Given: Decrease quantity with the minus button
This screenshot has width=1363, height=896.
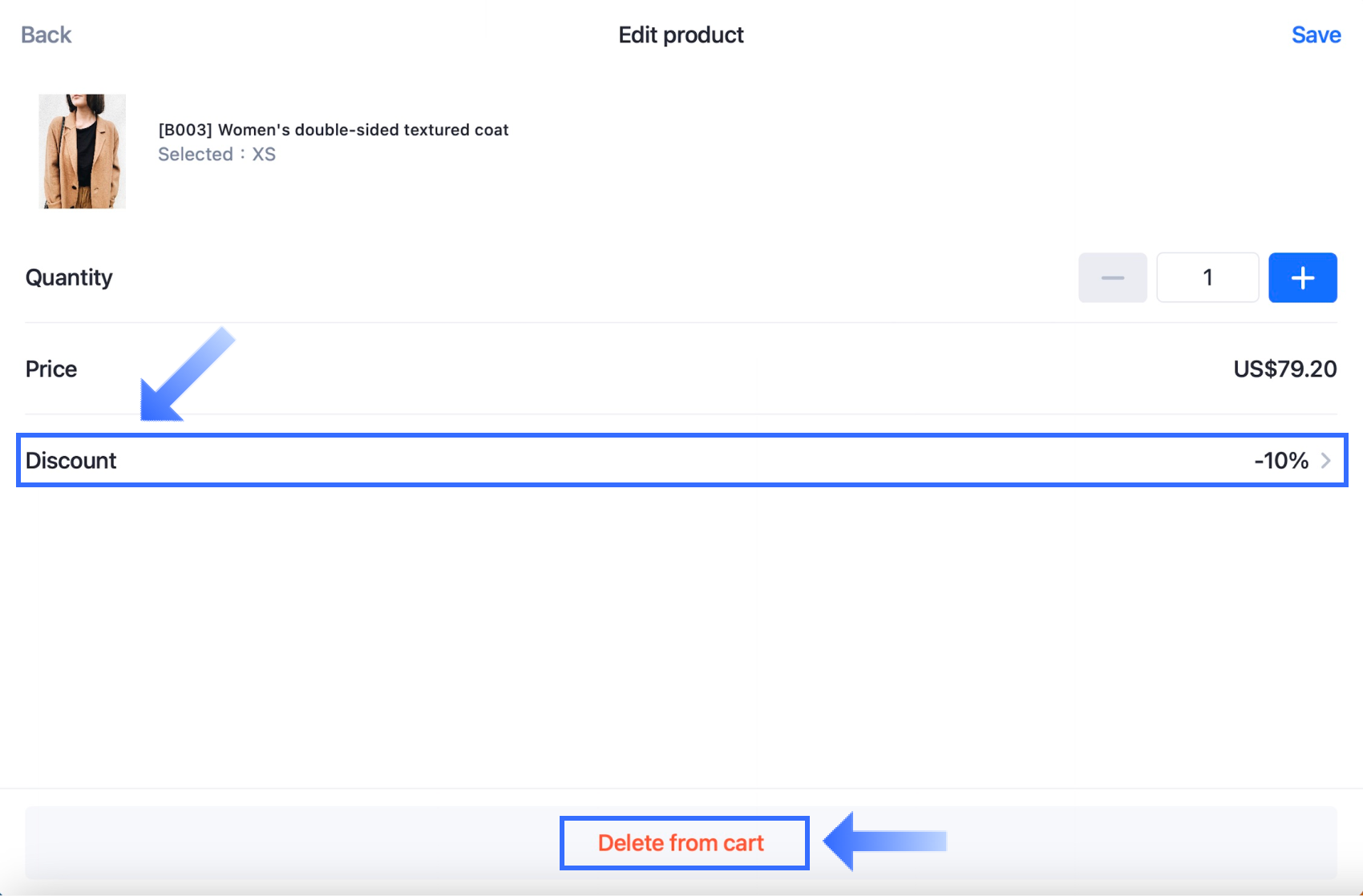Looking at the screenshot, I should click(1112, 277).
